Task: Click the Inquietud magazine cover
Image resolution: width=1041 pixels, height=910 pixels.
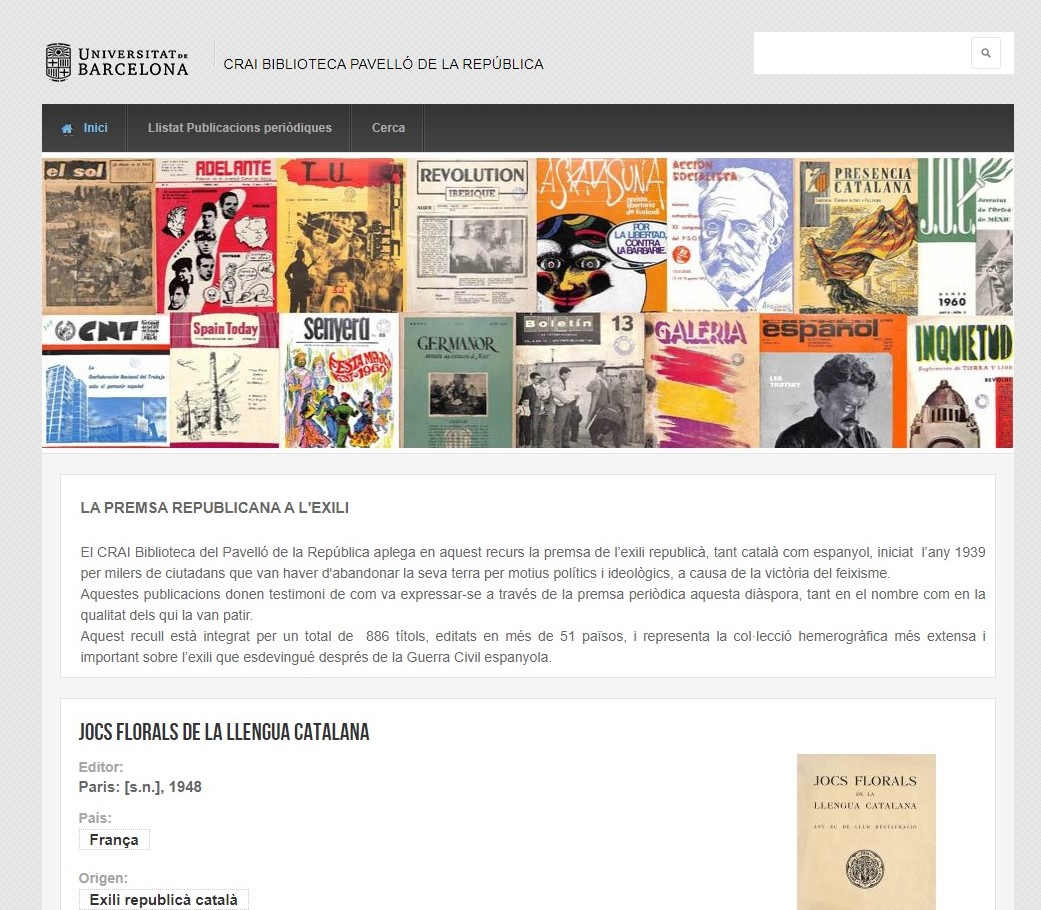Action: tap(960, 380)
